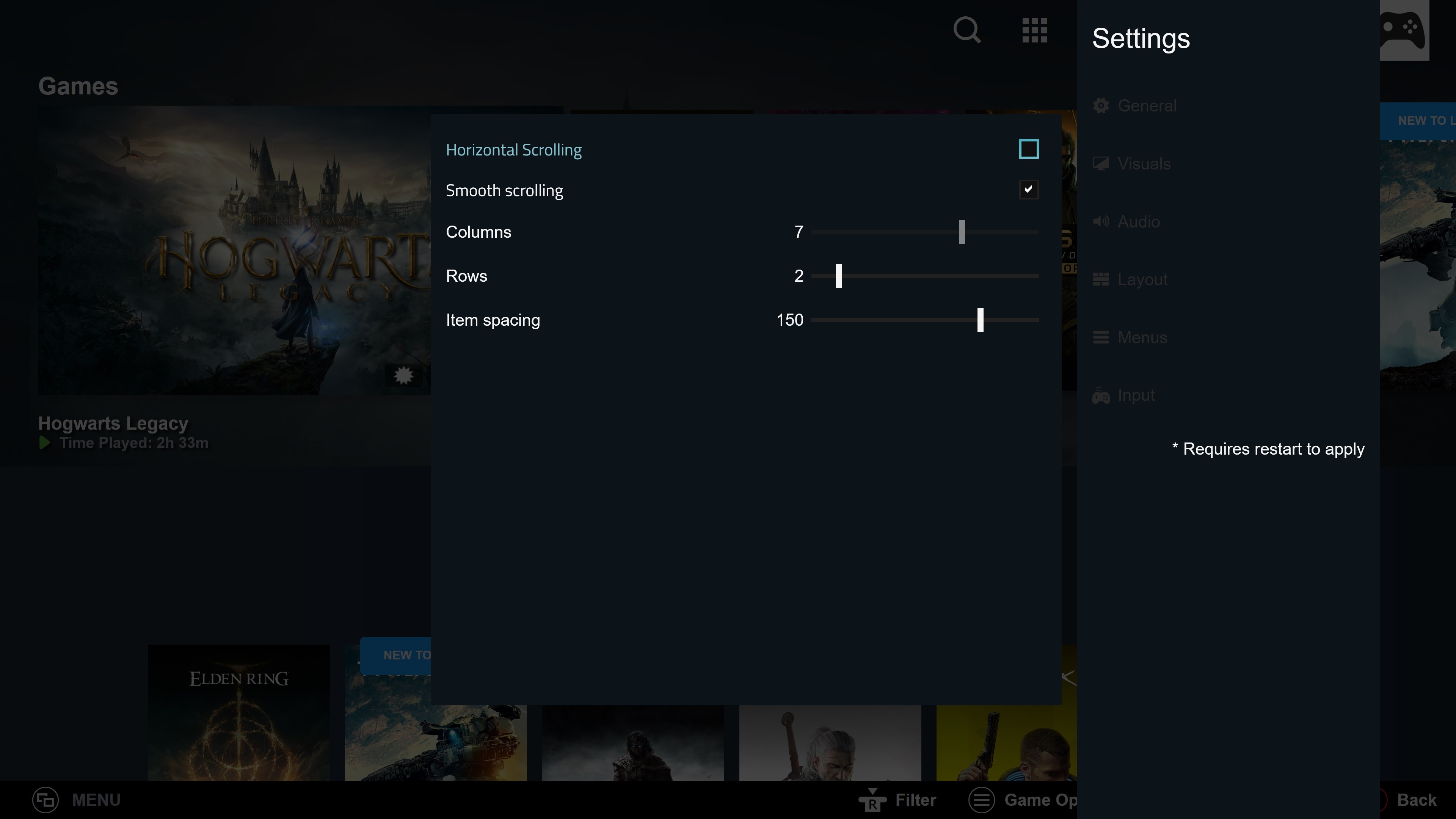Click the Rows slider handle

tap(839, 276)
